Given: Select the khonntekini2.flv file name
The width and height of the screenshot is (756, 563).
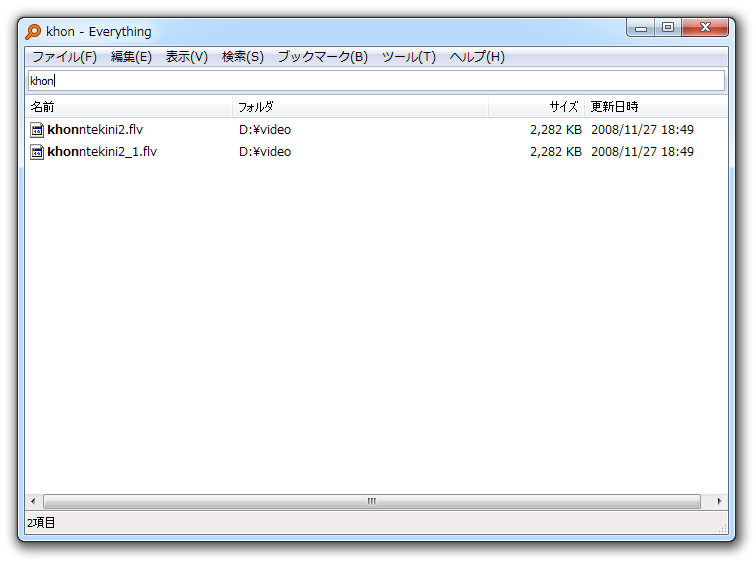Looking at the screenshot, I should pyautogui.click(x=95, y=130).
